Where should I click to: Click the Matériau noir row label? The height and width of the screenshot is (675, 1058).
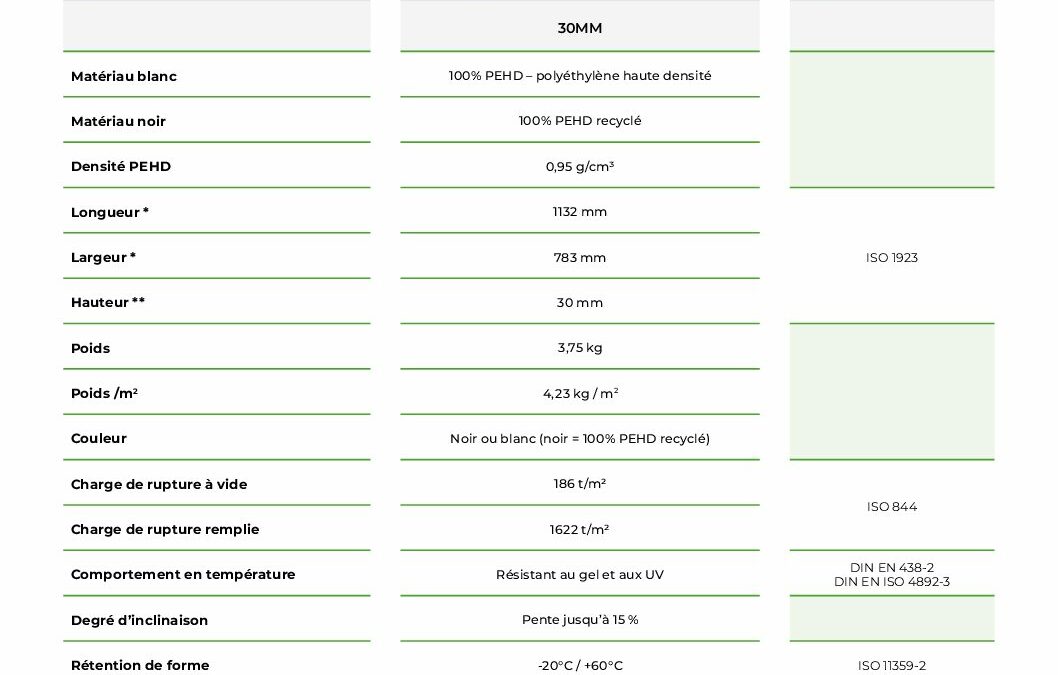pyautogui.click(x=118, y=121)
